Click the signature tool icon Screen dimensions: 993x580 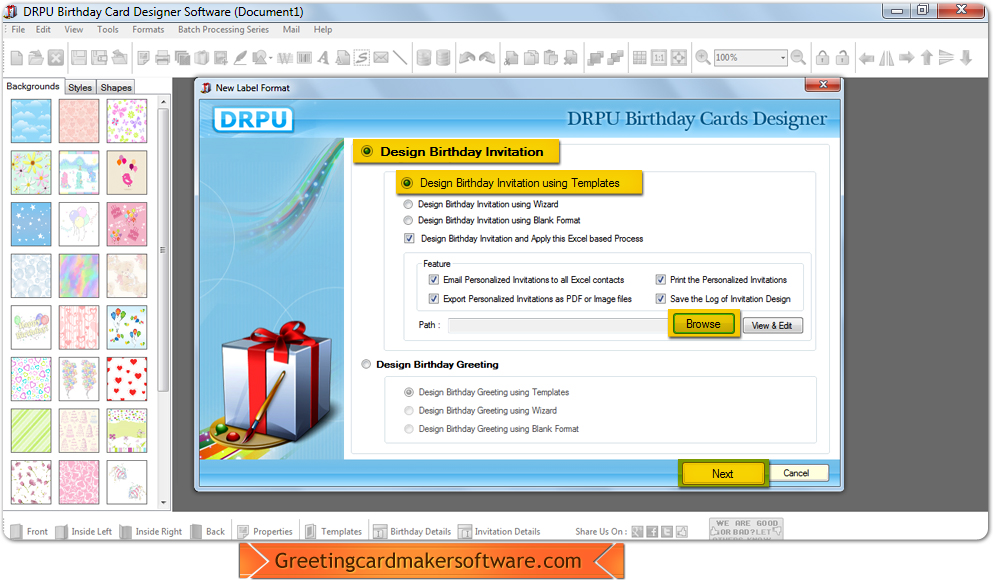pyautogui.click(x=362, y=58)
